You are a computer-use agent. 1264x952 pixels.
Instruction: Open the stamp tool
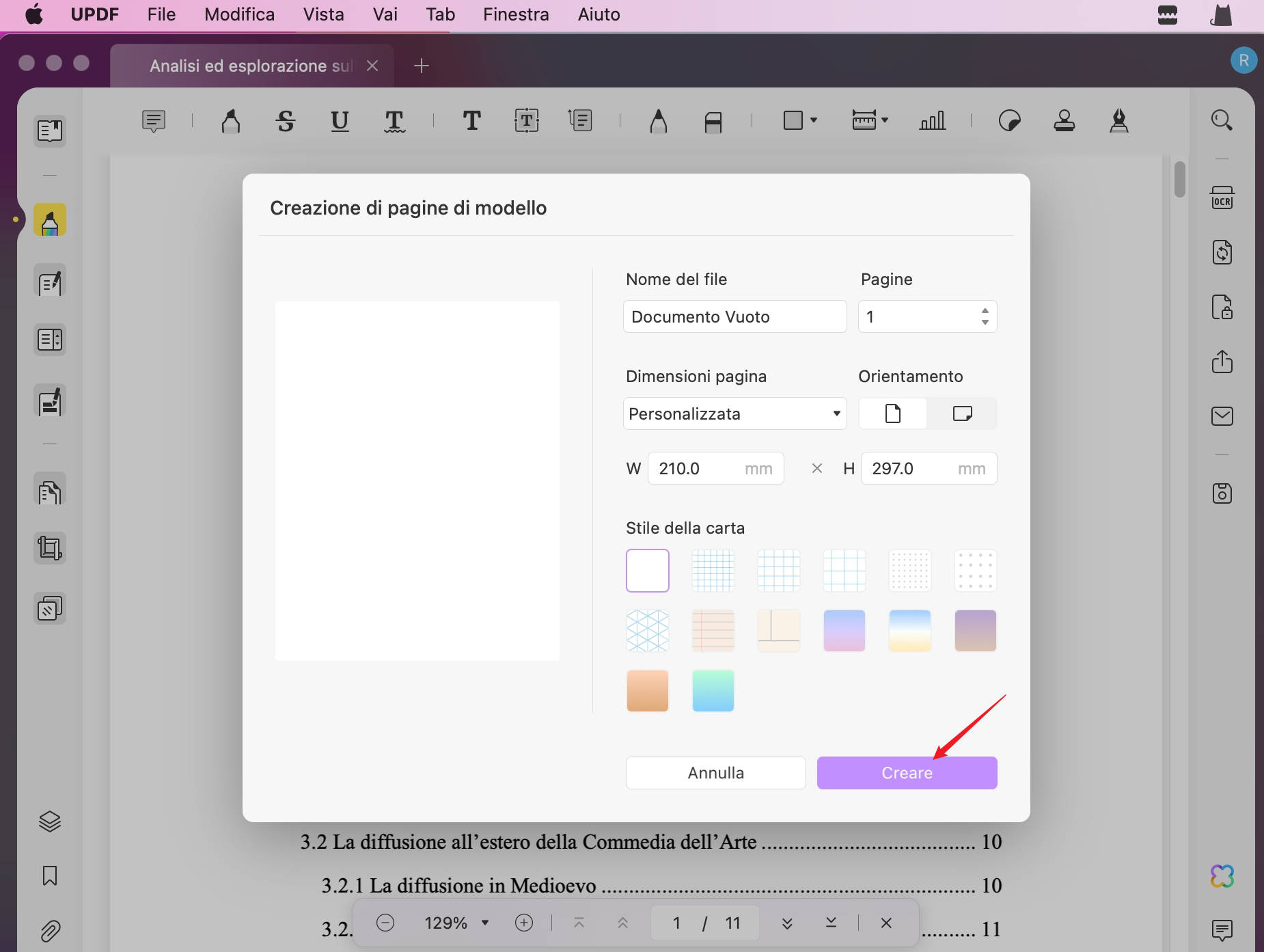point(1064,121)
